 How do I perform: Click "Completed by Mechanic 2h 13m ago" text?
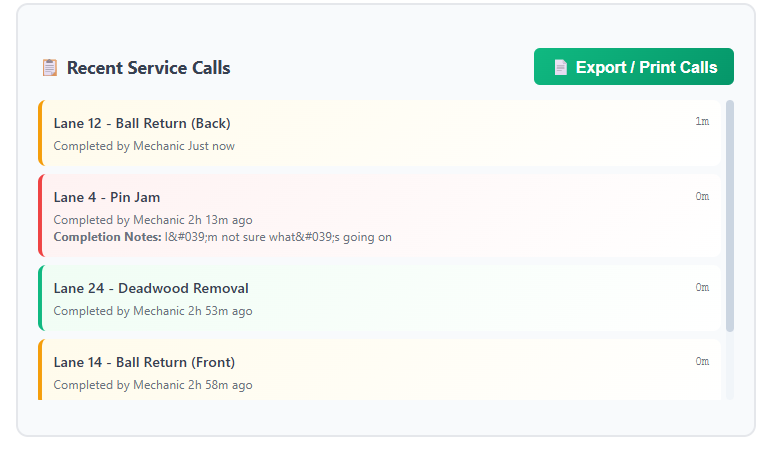pyautogui.click(x=152, y=220)
